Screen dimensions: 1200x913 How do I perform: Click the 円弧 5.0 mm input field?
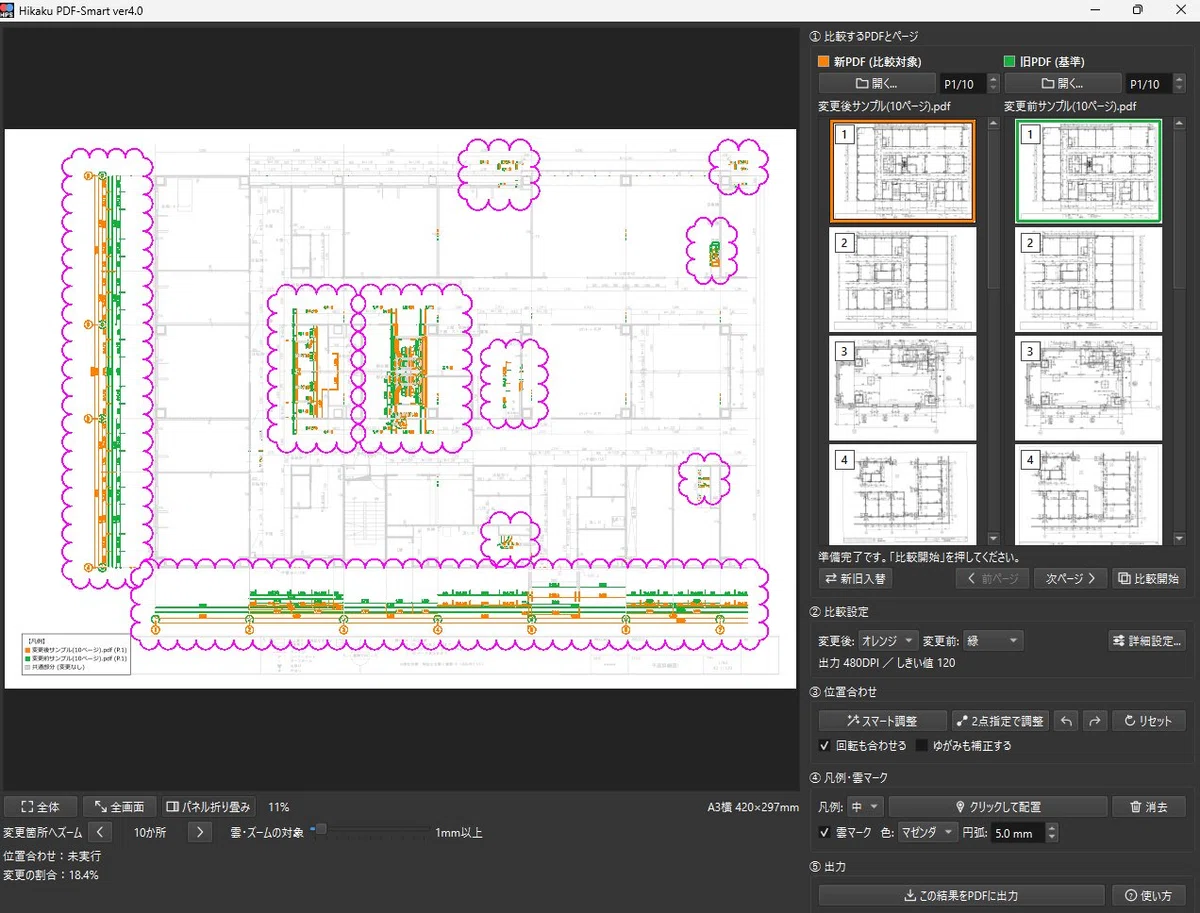pos(1016,832)
